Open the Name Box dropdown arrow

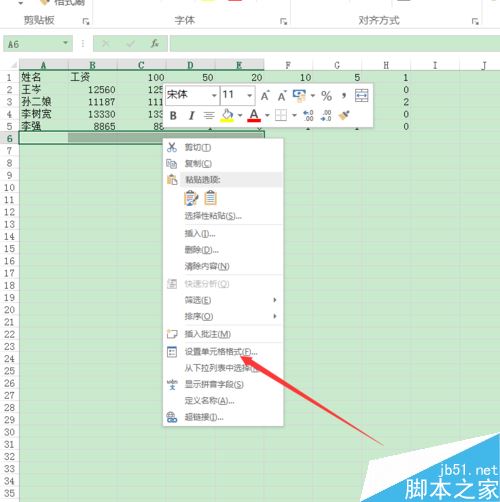click(65, 43)
